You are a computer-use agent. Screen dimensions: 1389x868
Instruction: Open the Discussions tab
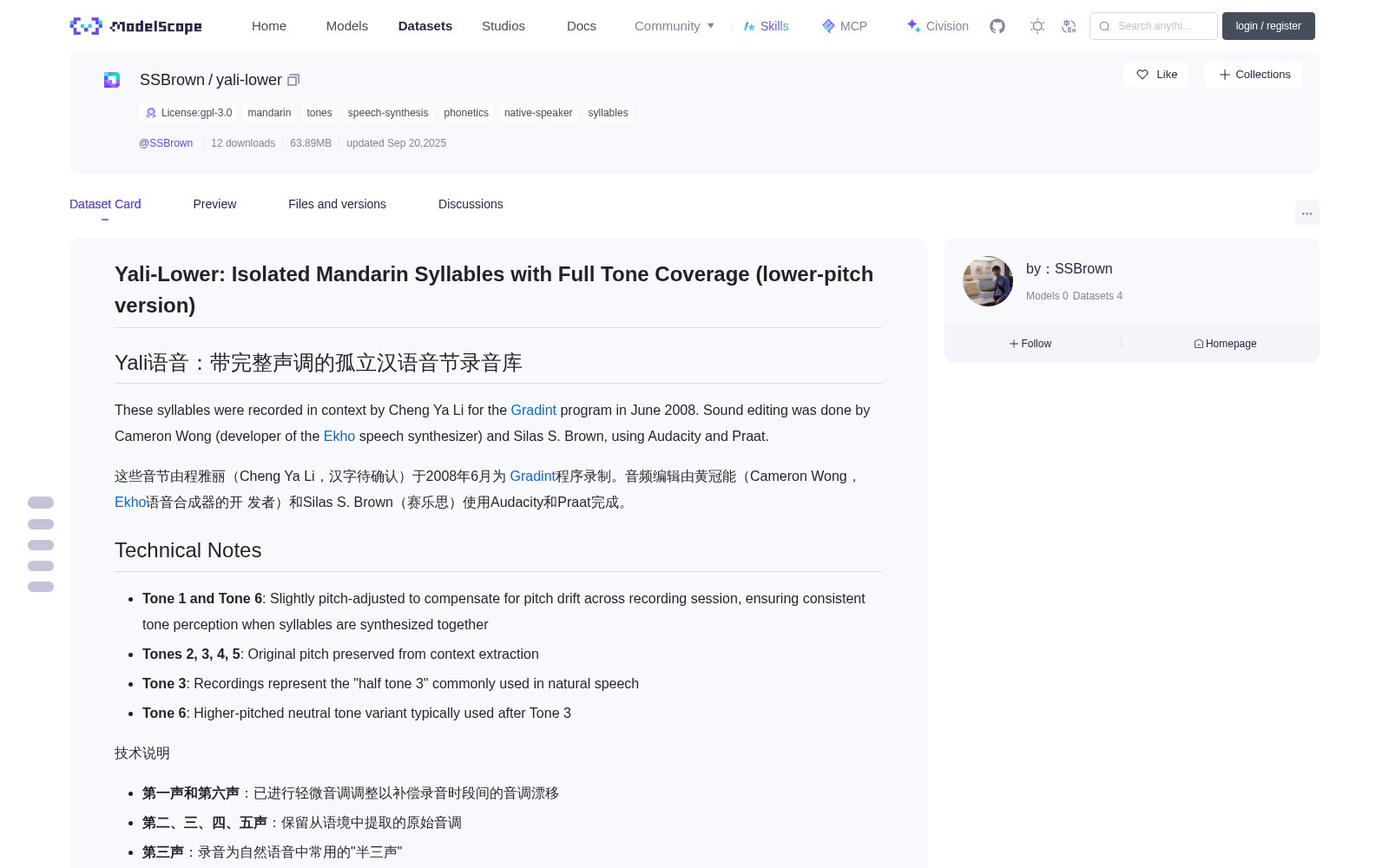[471, 204]
